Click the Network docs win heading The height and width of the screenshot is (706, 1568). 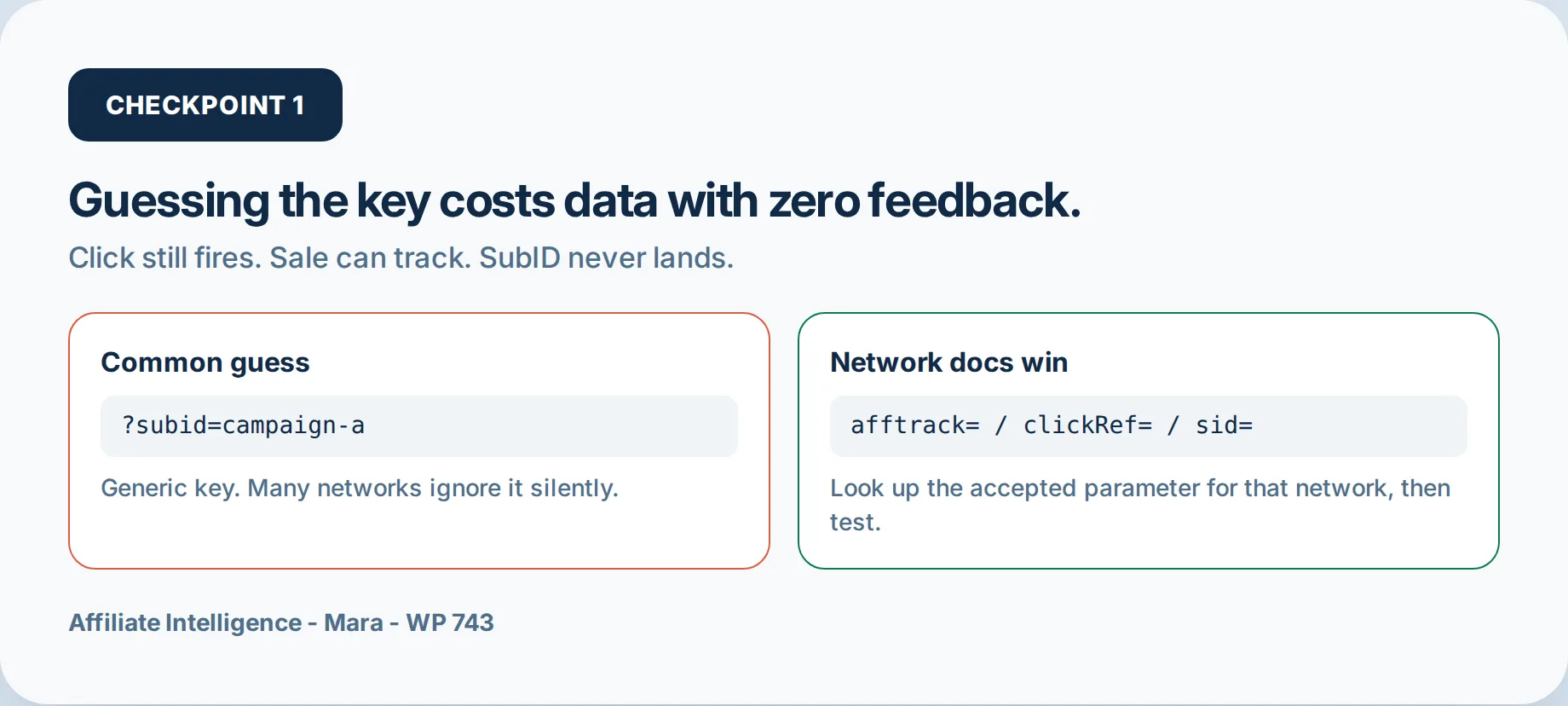[948, 362]
